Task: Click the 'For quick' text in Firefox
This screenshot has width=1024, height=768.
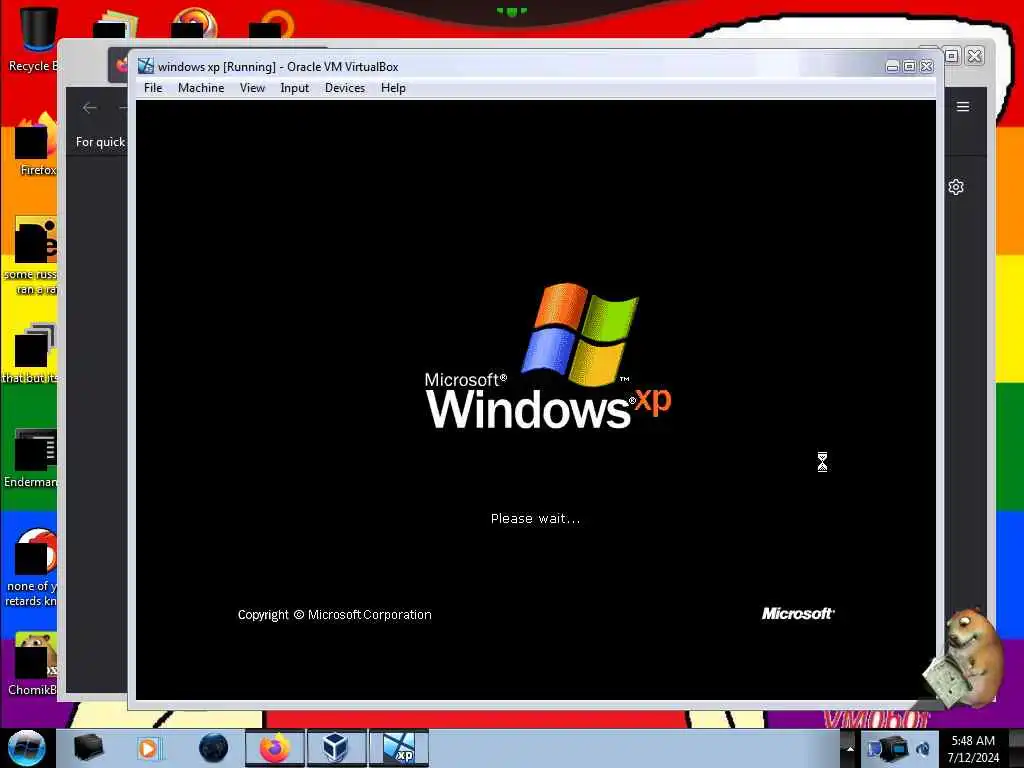Action: click(100, 142)
